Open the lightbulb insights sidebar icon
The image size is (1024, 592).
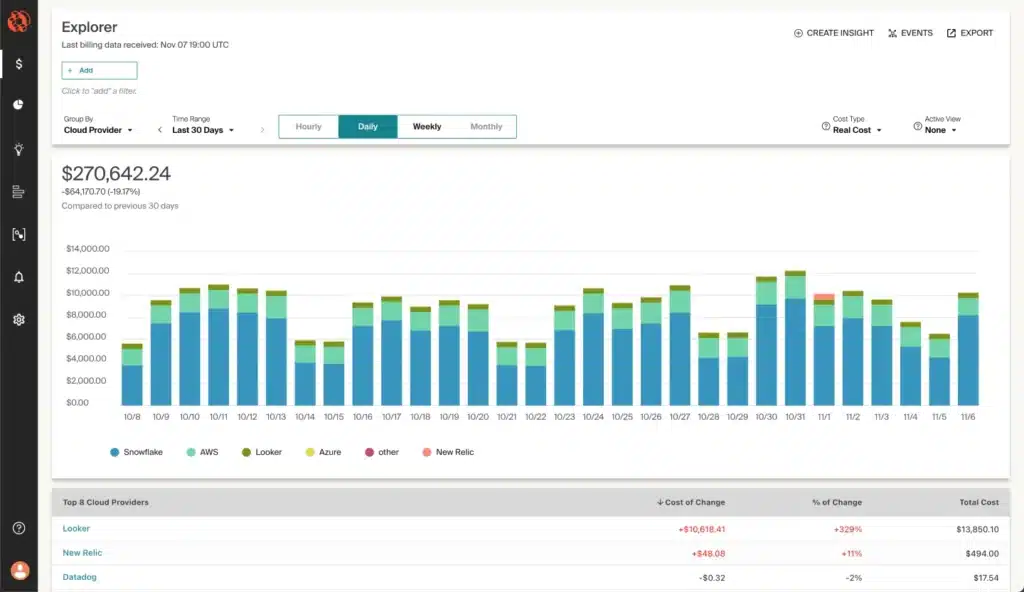click(19, 149)
